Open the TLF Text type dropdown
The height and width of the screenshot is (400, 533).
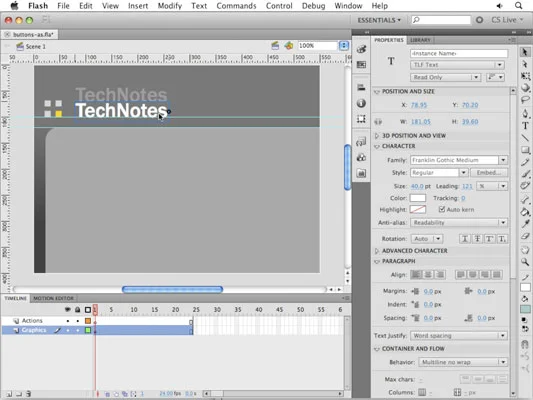(x=457, y=65)
